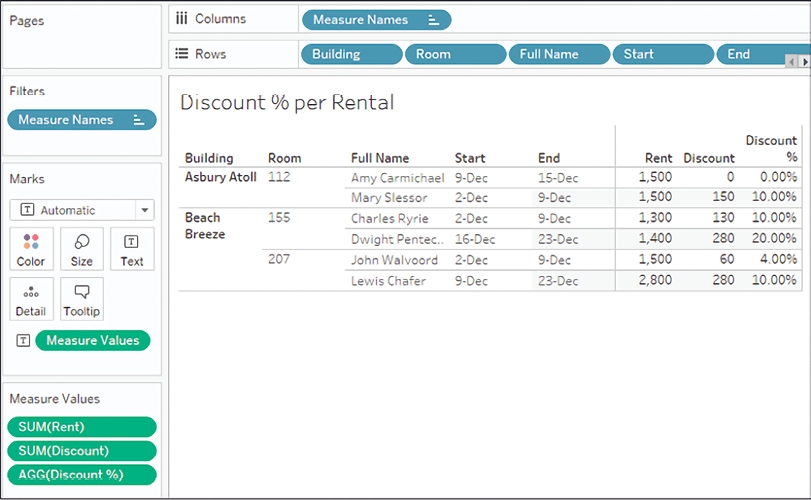
Task: Click the Text marks card icon
Action: (x=132, y=249)
